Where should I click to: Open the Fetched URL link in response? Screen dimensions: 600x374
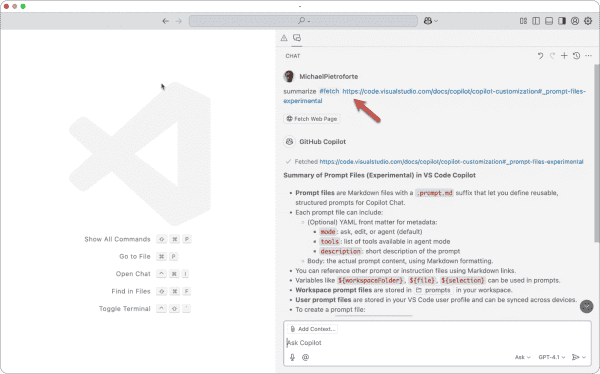[451, 162]
